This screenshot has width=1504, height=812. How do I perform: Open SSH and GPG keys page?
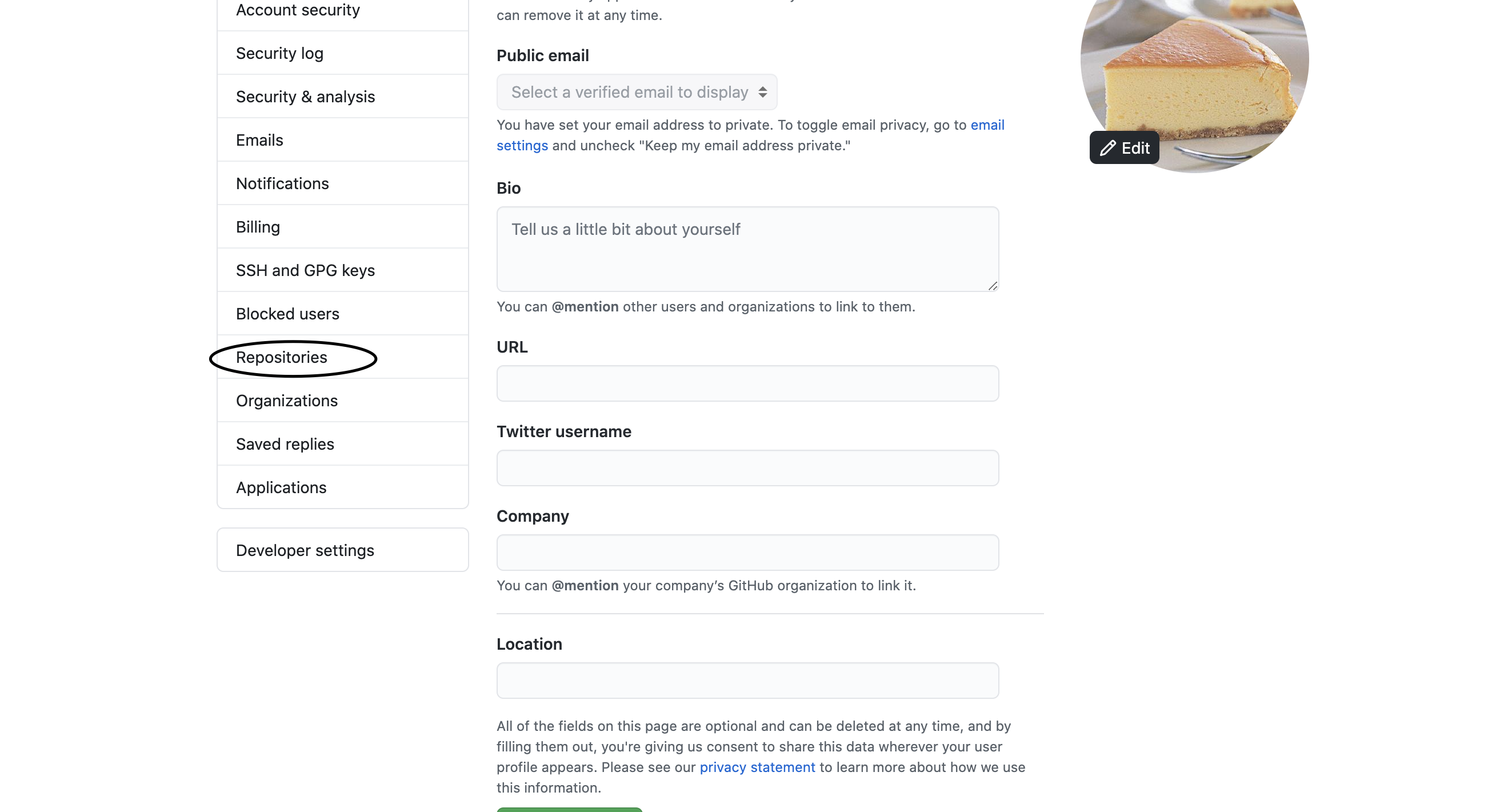pyautogui.click(x=305, y=270)
